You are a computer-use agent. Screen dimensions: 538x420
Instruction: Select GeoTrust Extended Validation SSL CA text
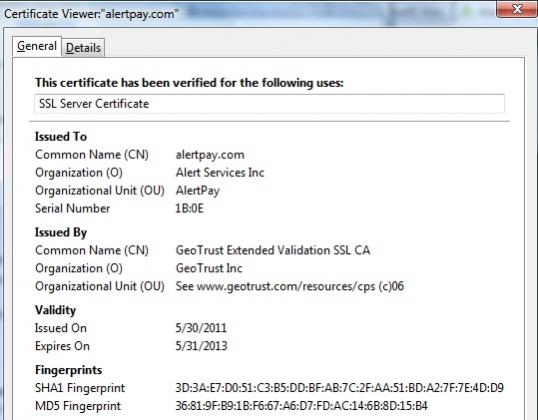pyautogui.click(x=273, y=250)
